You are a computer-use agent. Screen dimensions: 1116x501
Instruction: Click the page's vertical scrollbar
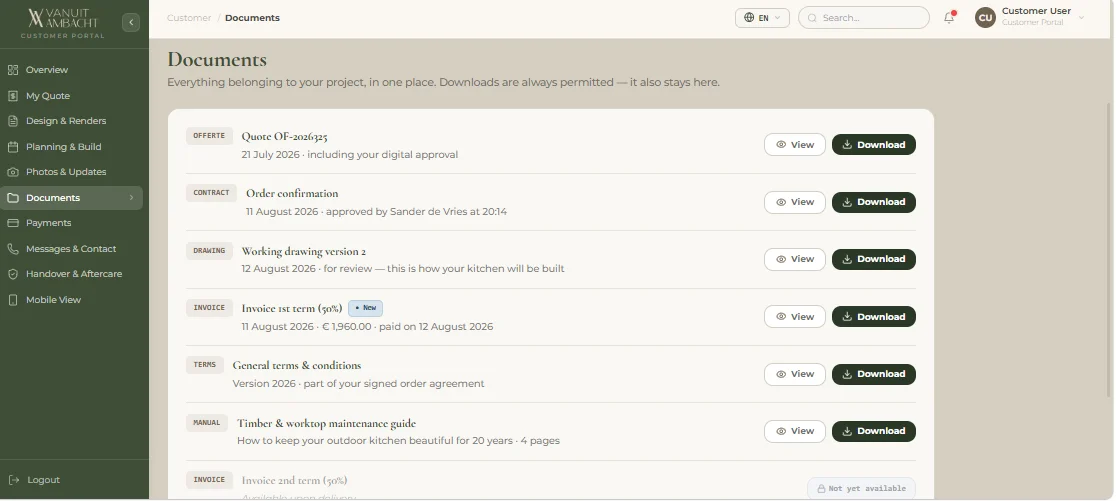[x=1110, y=249]
